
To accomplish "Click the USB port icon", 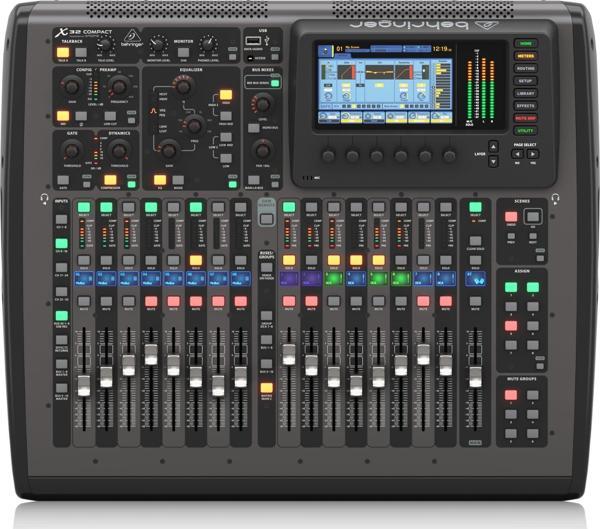I will tap(253, 40).
